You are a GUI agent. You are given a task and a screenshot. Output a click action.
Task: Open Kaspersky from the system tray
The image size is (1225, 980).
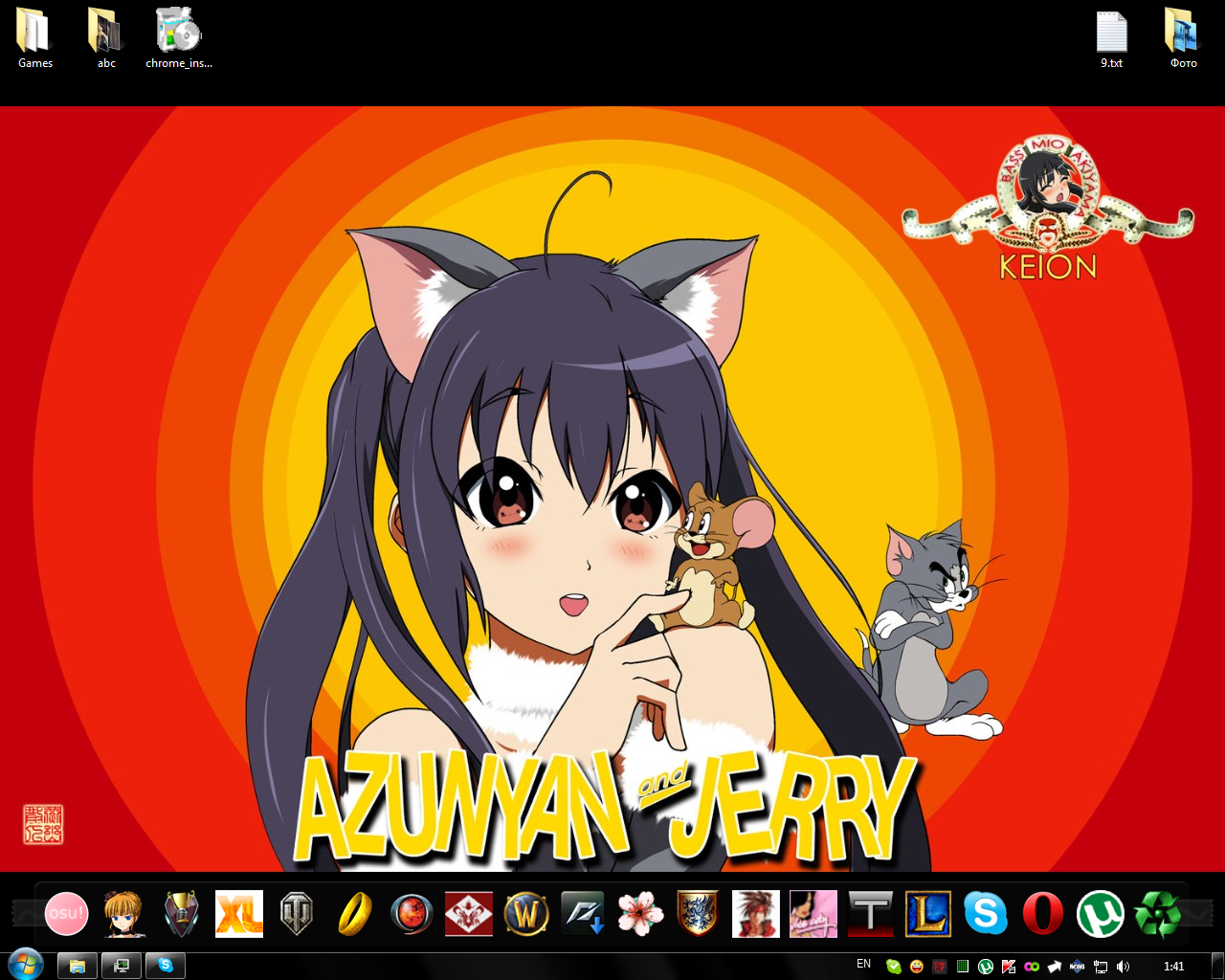(x=1009, y=965)
